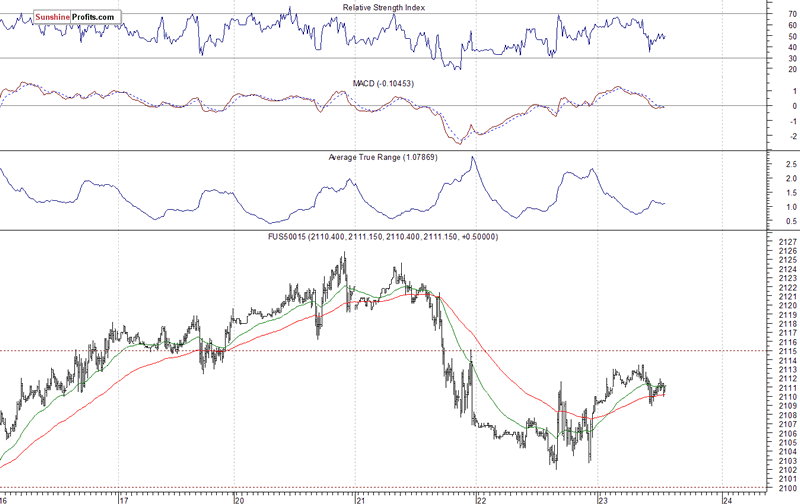The height and width of the screenshot is (504, 800).
Task: Click the price axis value 2127
Action: 788,242
